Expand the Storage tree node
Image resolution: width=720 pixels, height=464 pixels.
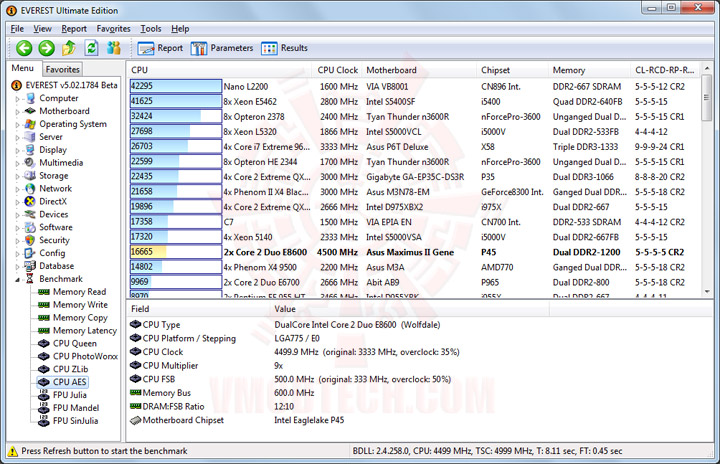(17, 176)
